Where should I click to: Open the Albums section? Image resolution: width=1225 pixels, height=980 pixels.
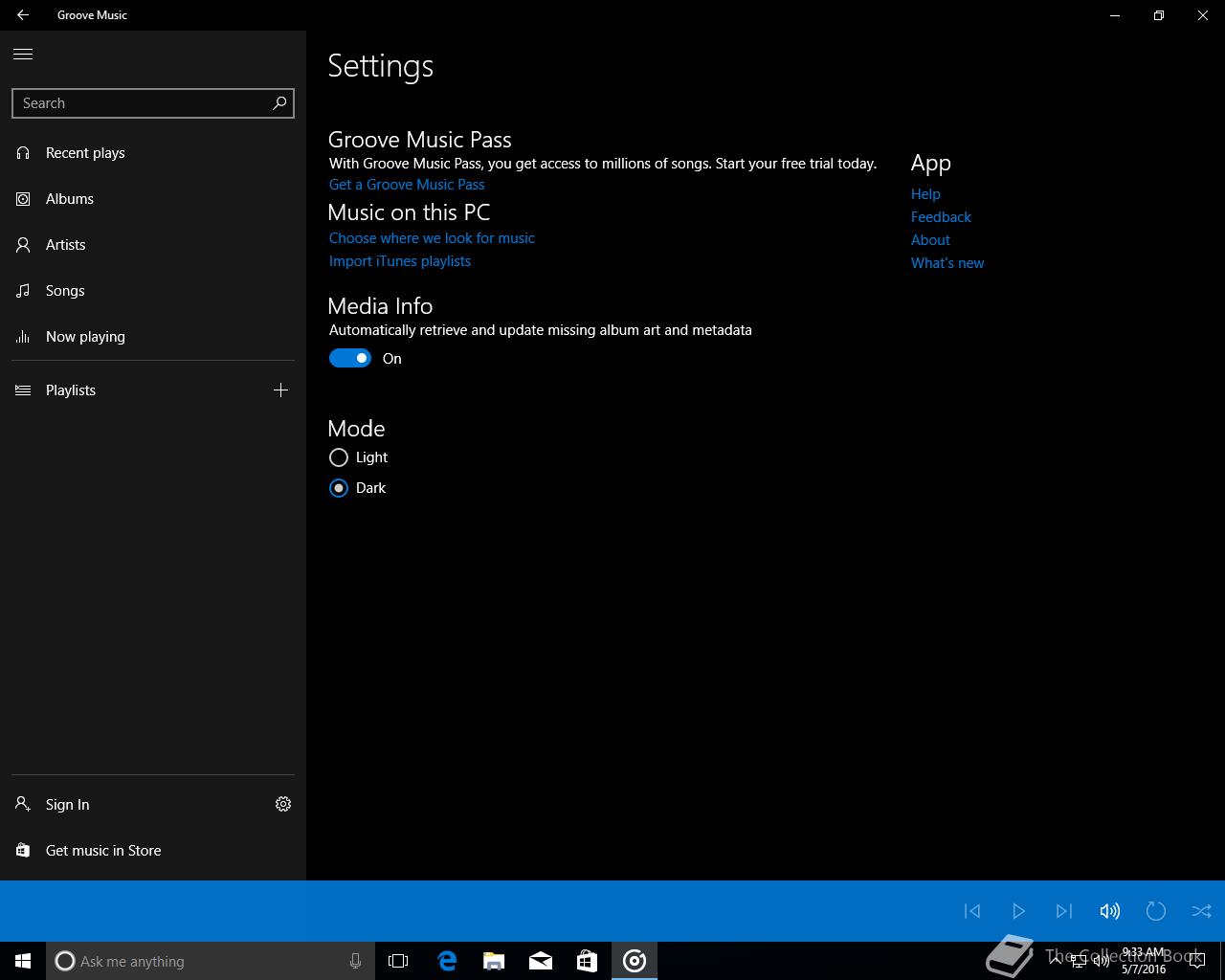(153, 199)
